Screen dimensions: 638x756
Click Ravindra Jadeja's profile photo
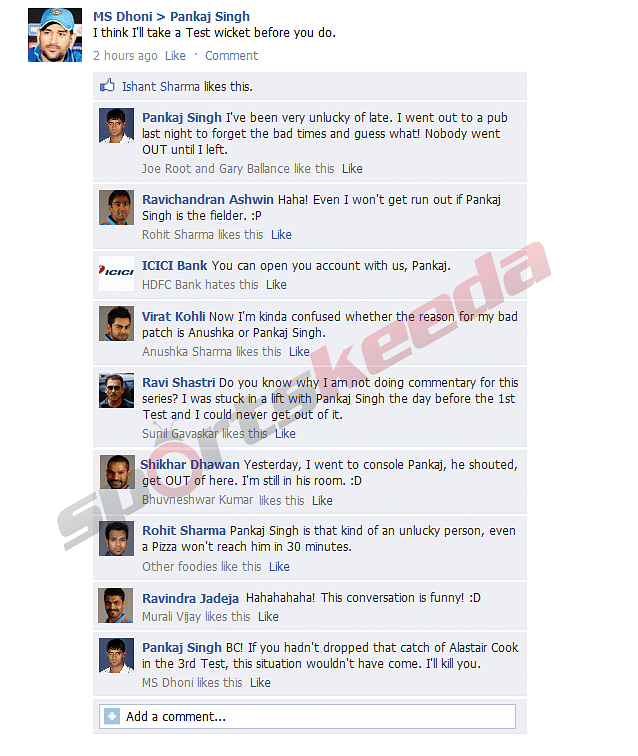tap(115, 605)
